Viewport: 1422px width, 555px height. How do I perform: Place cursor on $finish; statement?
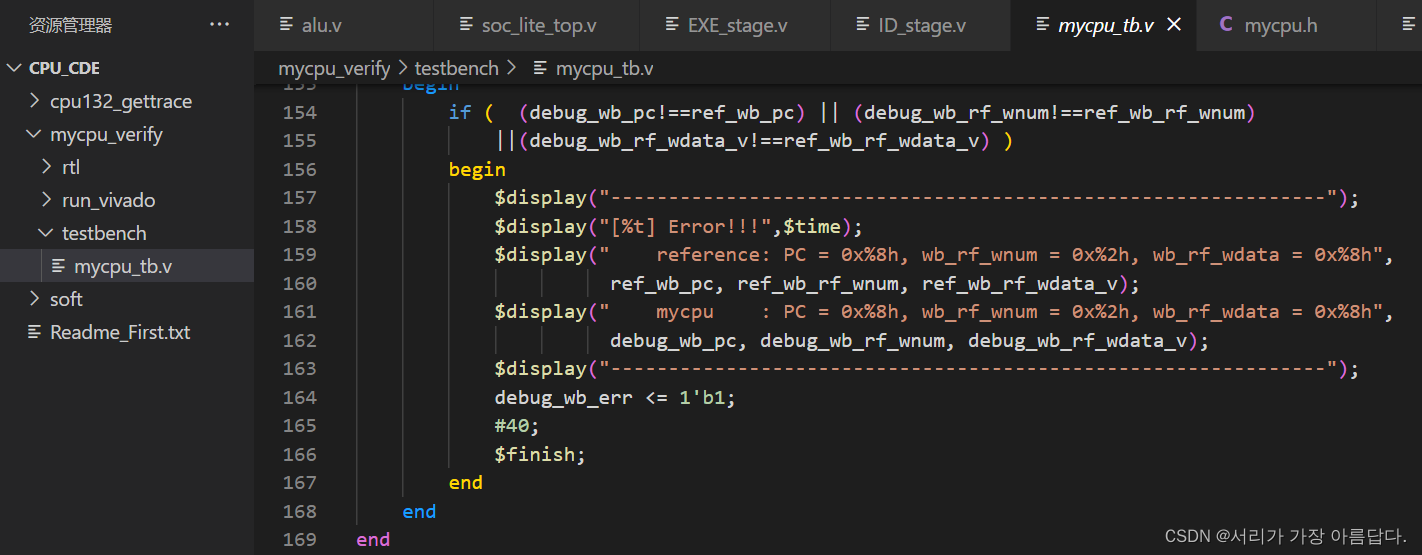(540, 454)
